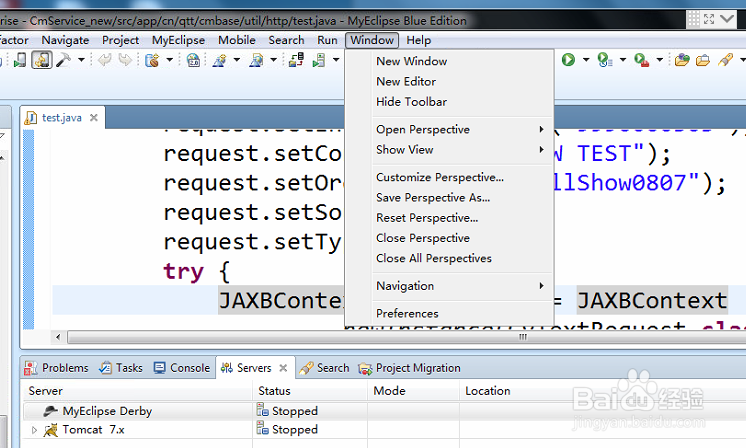The image size is (746, 448).
Task: Click the highlighted mobile sync toolbar icon
Action: pyautogui.click(x=42, y=60)
